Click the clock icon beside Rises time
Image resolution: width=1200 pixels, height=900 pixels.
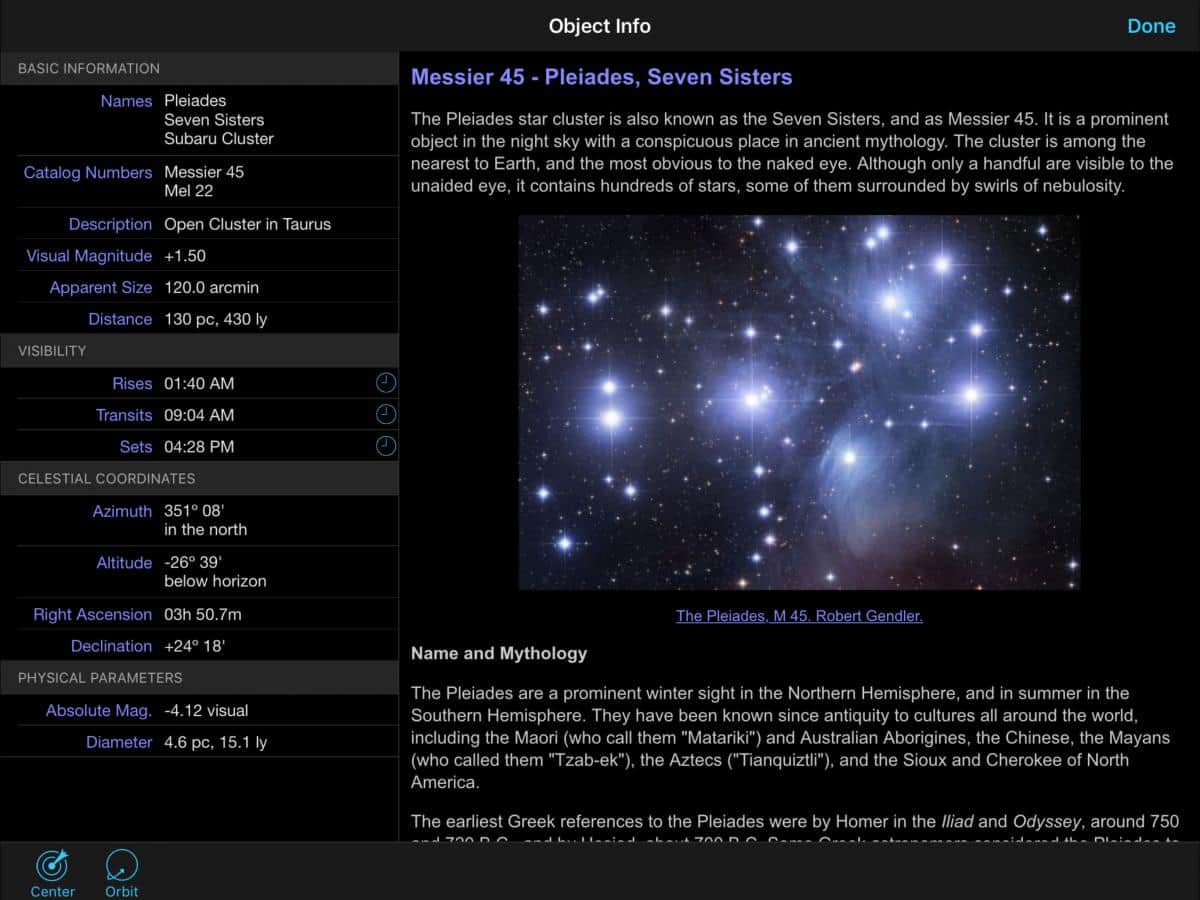(386, 383)
